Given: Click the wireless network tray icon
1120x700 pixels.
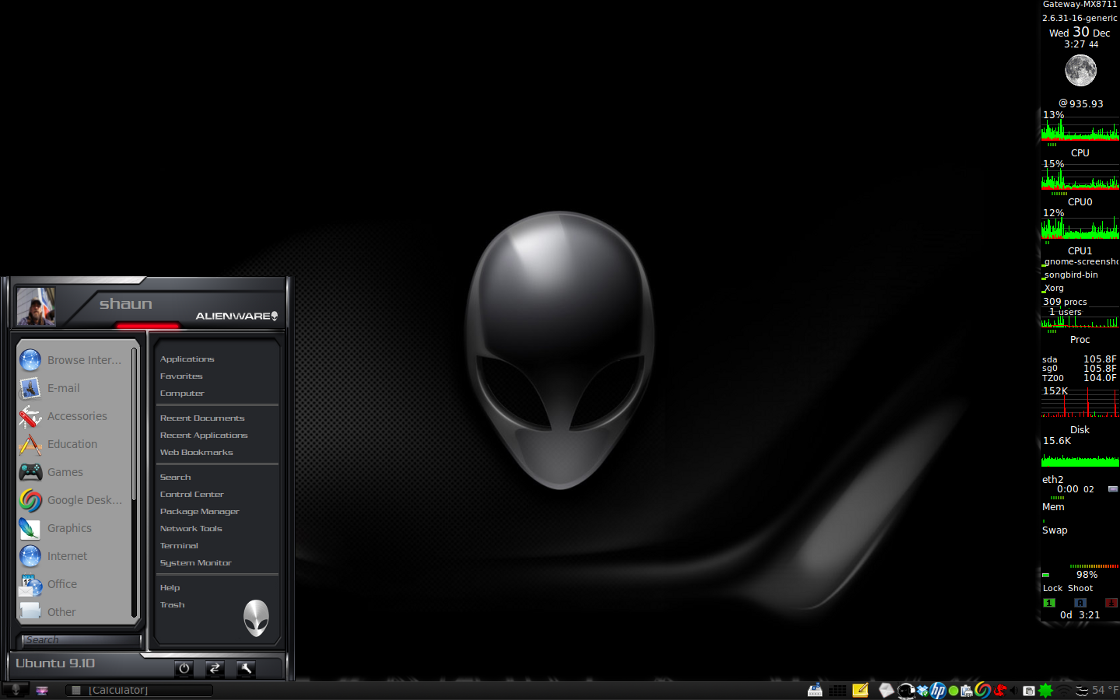Looking at the screenshot, I should [x=1064, y=690].
